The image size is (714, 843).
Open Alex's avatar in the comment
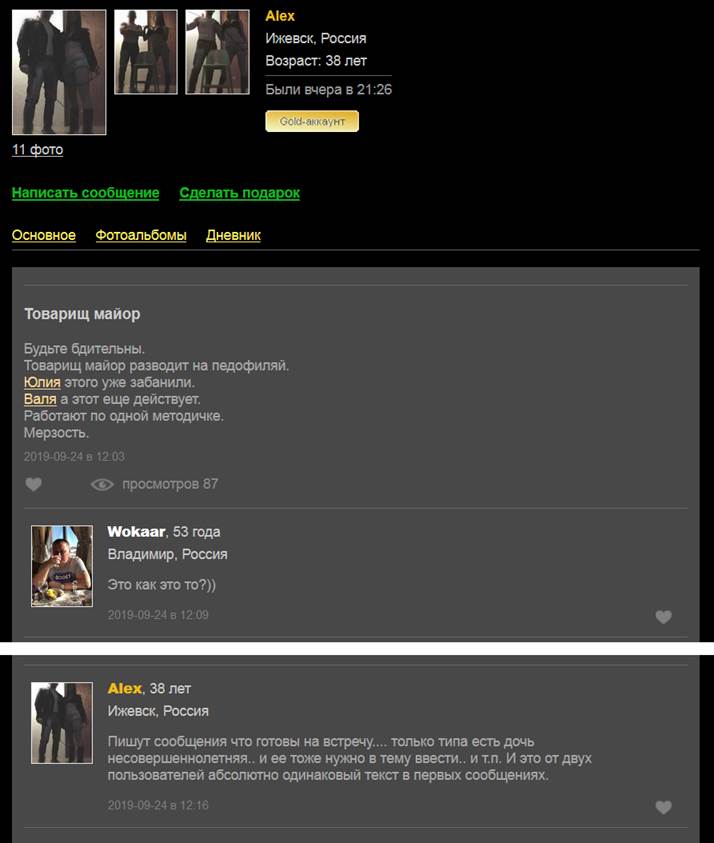62,723
